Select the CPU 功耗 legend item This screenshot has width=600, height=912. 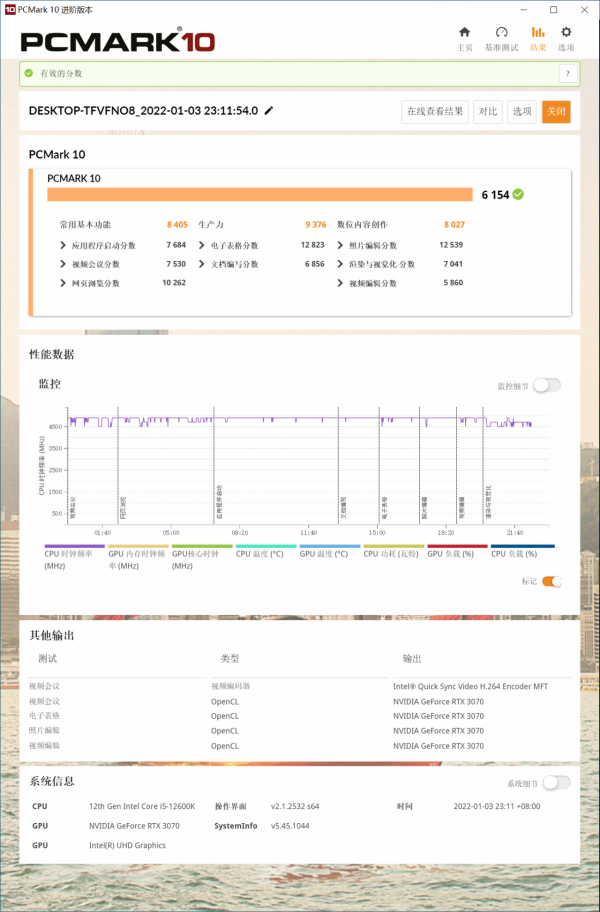click(394, 551)
